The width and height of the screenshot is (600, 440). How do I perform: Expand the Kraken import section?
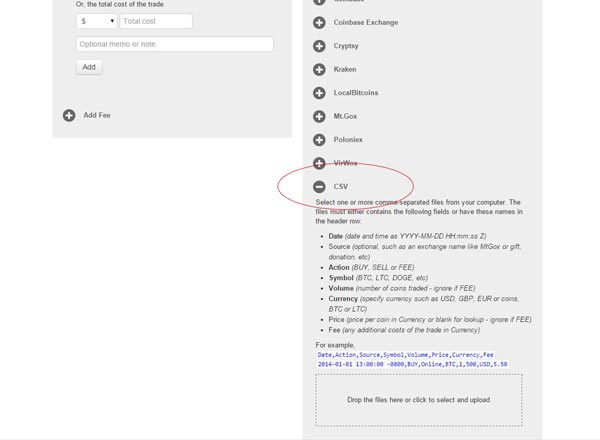[319, 70]
